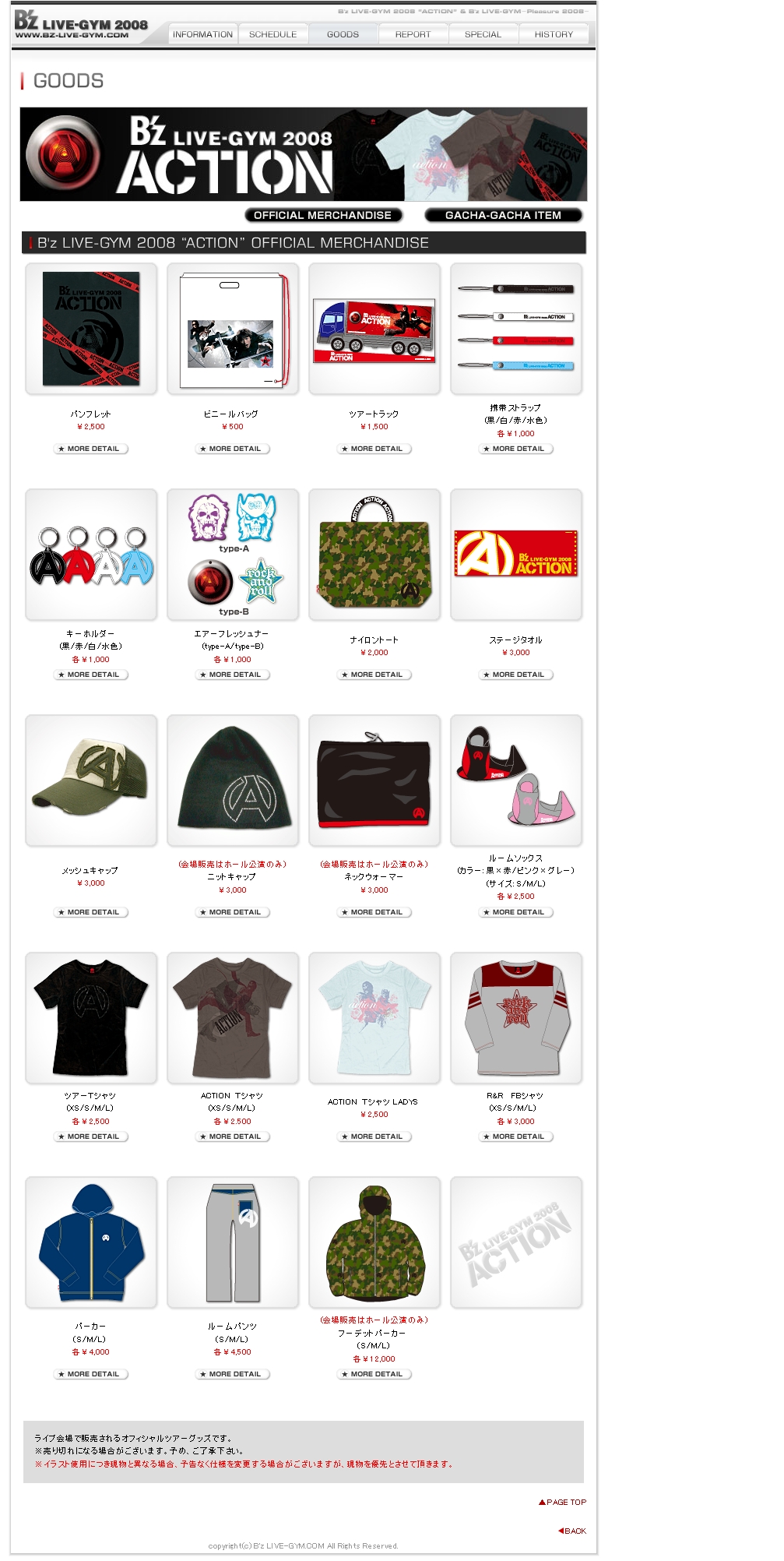The width and height of the screenshot is (784, 1561).
Task: Click MORE DETAIL under camouflage hooded parka
Action: pyautogui.click(x=374, y=1374)
